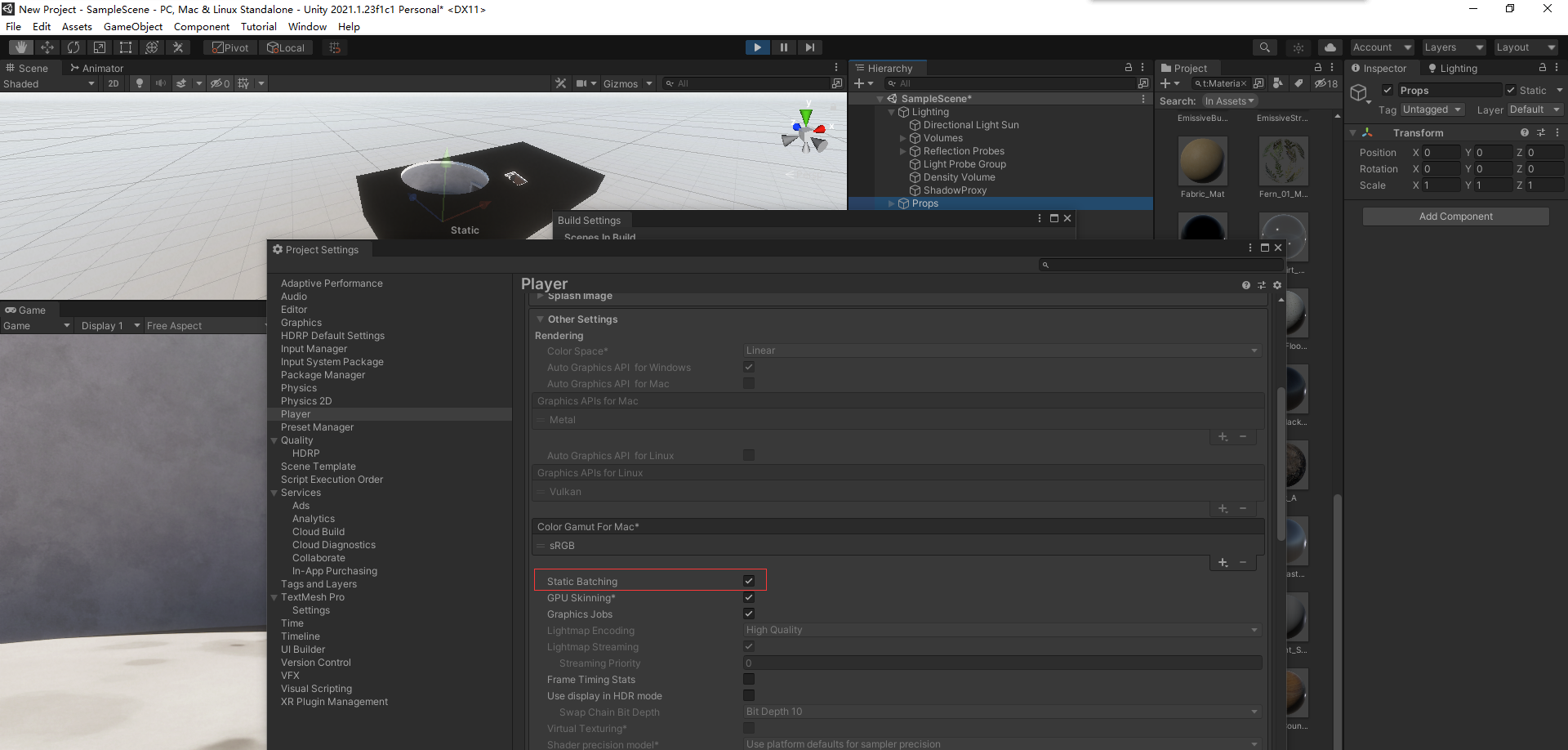
Task: Enable Use display in HDR mode
Action: 749,695
